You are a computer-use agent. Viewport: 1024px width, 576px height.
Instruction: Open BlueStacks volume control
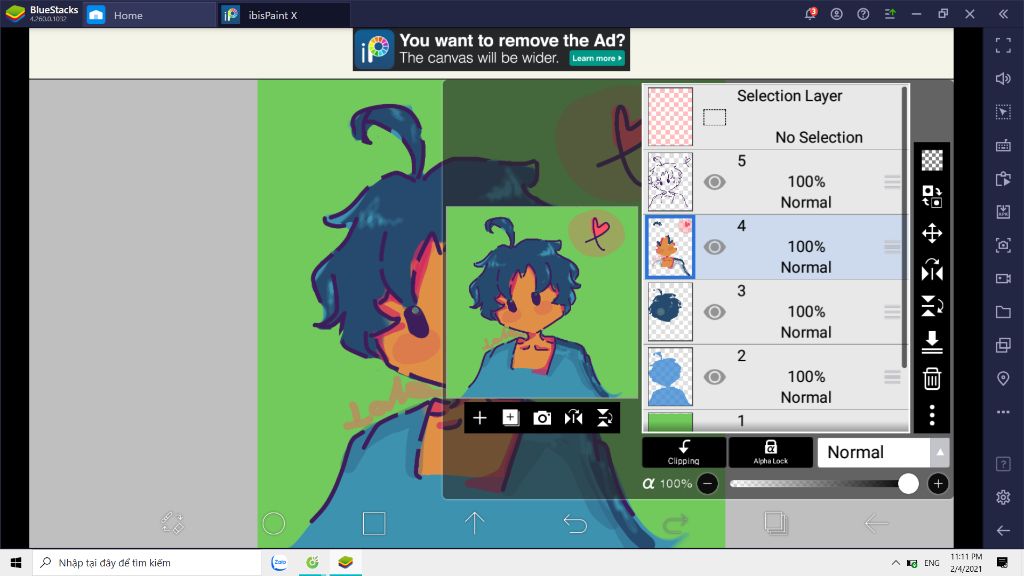(1003, 78)
